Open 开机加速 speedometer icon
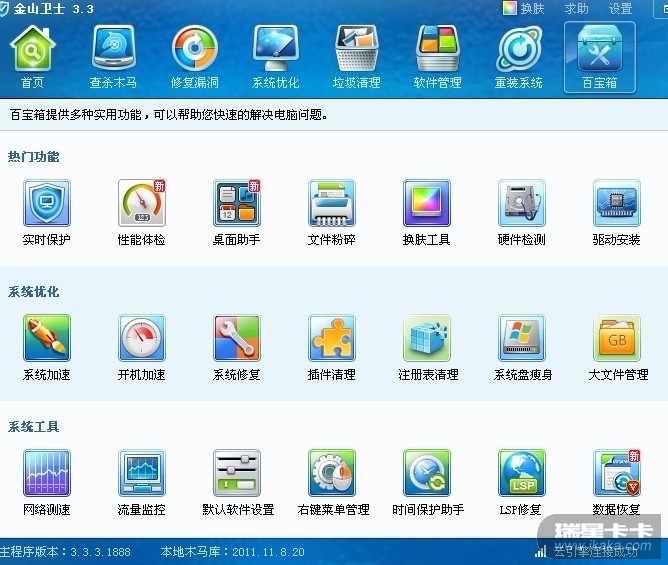The width and height of the screenshot is (668, 565). [142, 338]
